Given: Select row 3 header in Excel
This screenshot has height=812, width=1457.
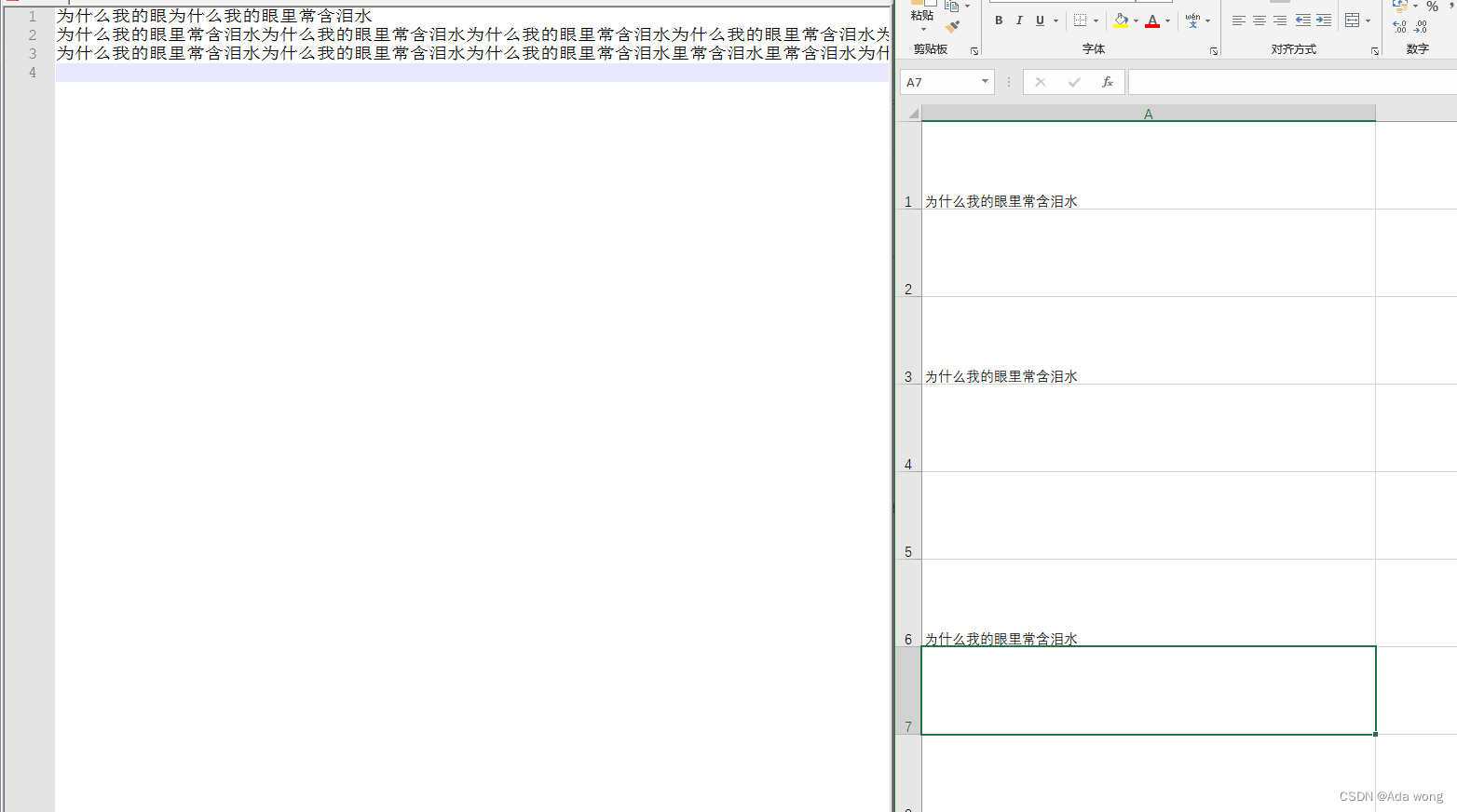Looking at the screenshot, I should tap(908, 340).
